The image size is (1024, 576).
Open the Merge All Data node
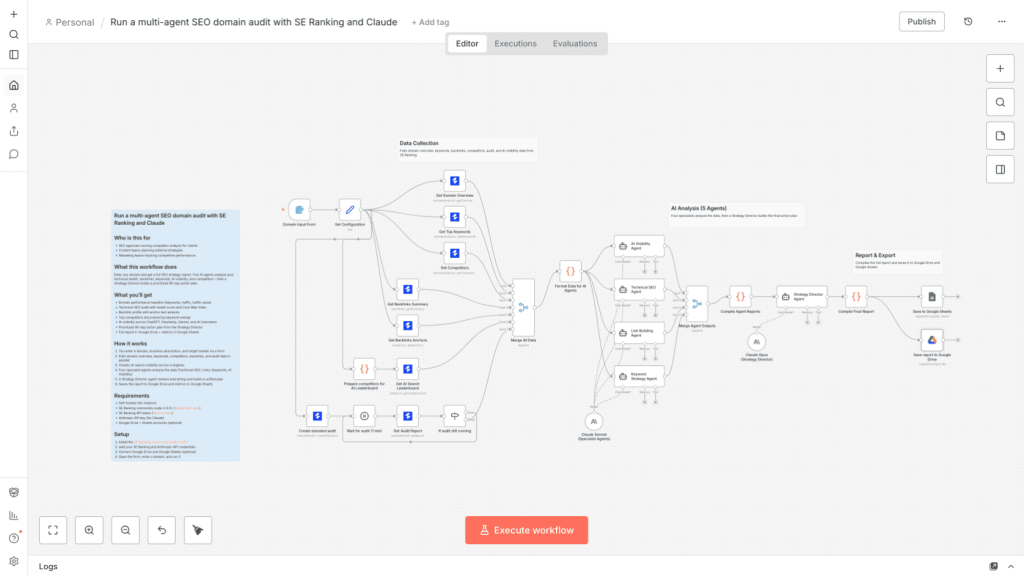coord(523,307)
